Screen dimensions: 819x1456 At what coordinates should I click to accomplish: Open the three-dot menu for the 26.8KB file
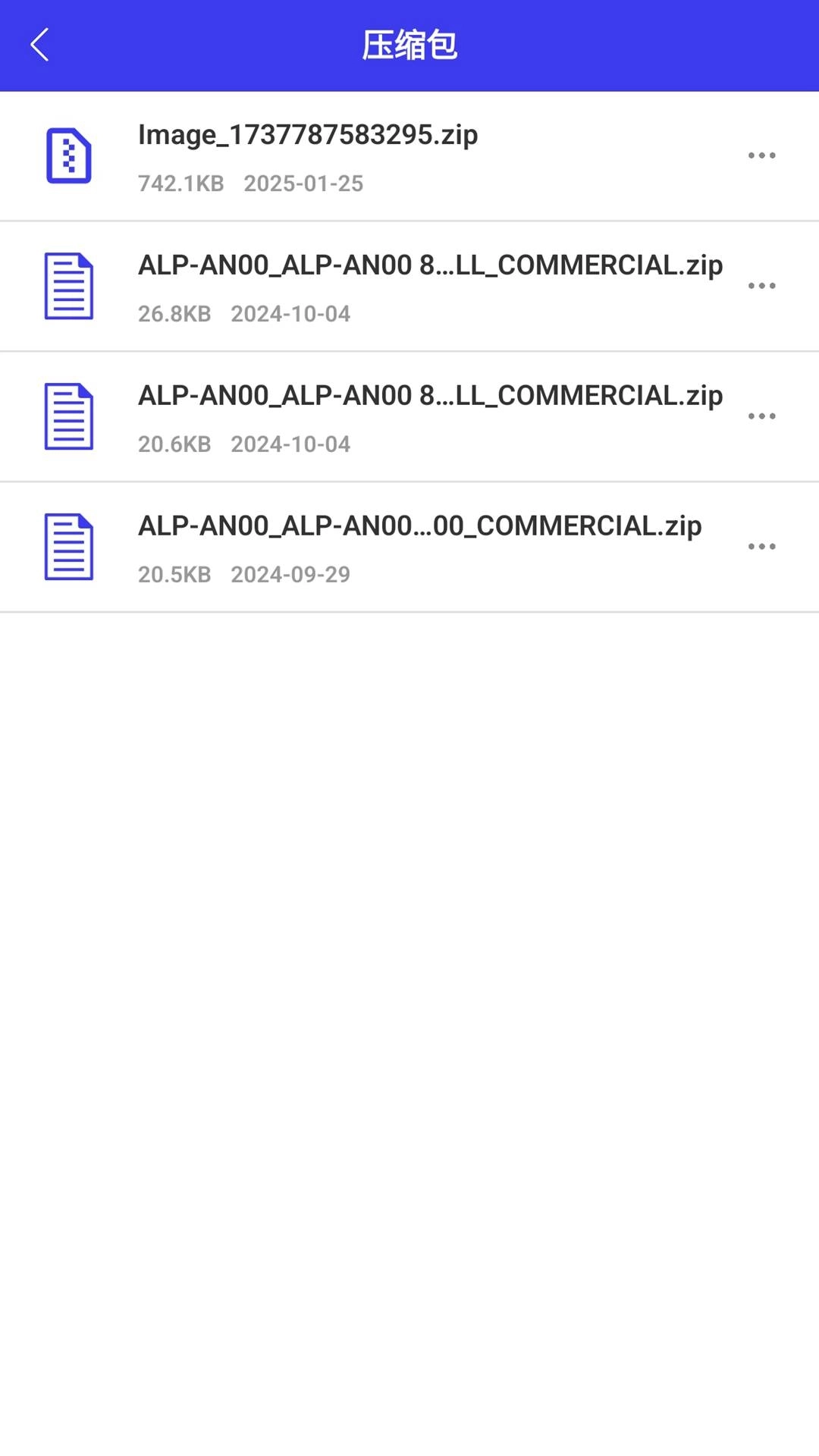[x=761, y=286]
